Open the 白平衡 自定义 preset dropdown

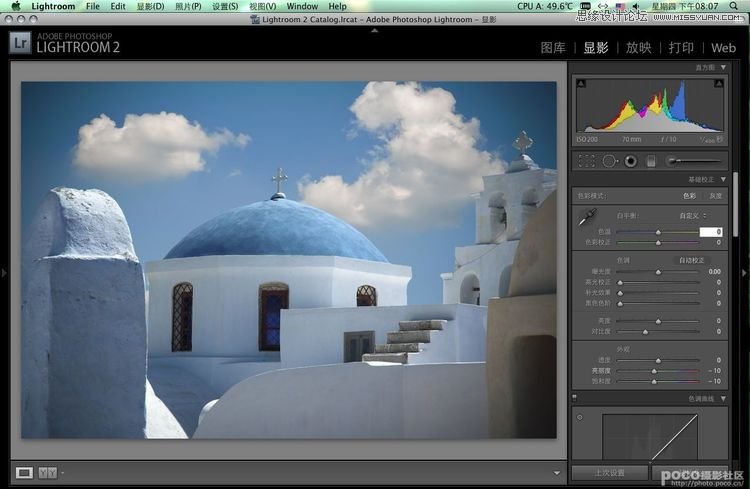pyautogui.click(x=694, y=215)
